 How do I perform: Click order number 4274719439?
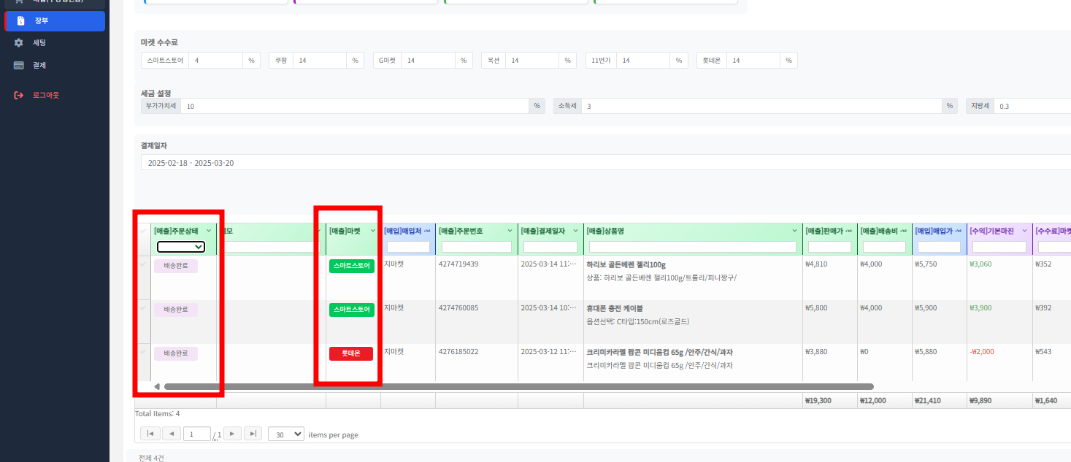click(x=458, y=264)
